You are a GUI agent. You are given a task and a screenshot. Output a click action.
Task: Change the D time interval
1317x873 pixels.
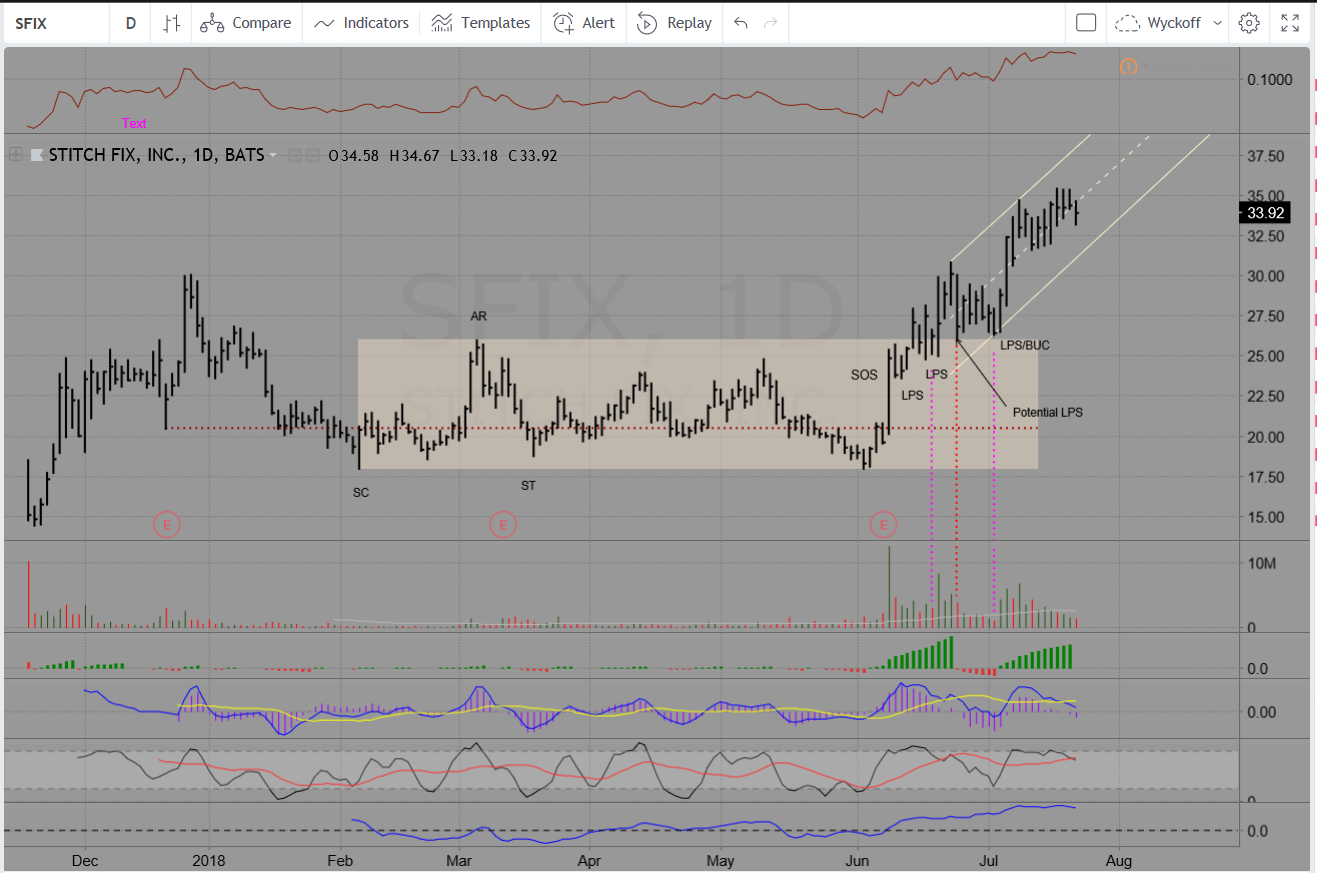pos(131,23)
